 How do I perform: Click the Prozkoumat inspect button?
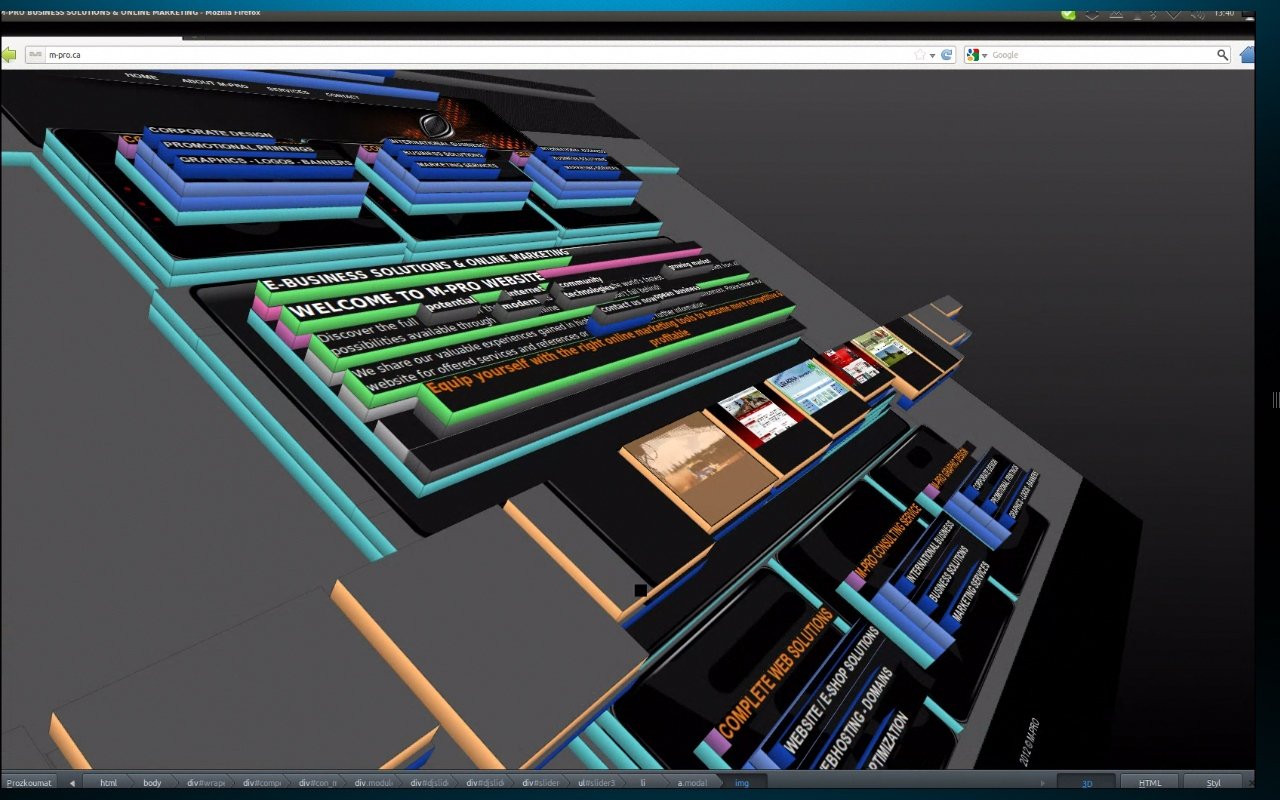(x=28, y=783)
